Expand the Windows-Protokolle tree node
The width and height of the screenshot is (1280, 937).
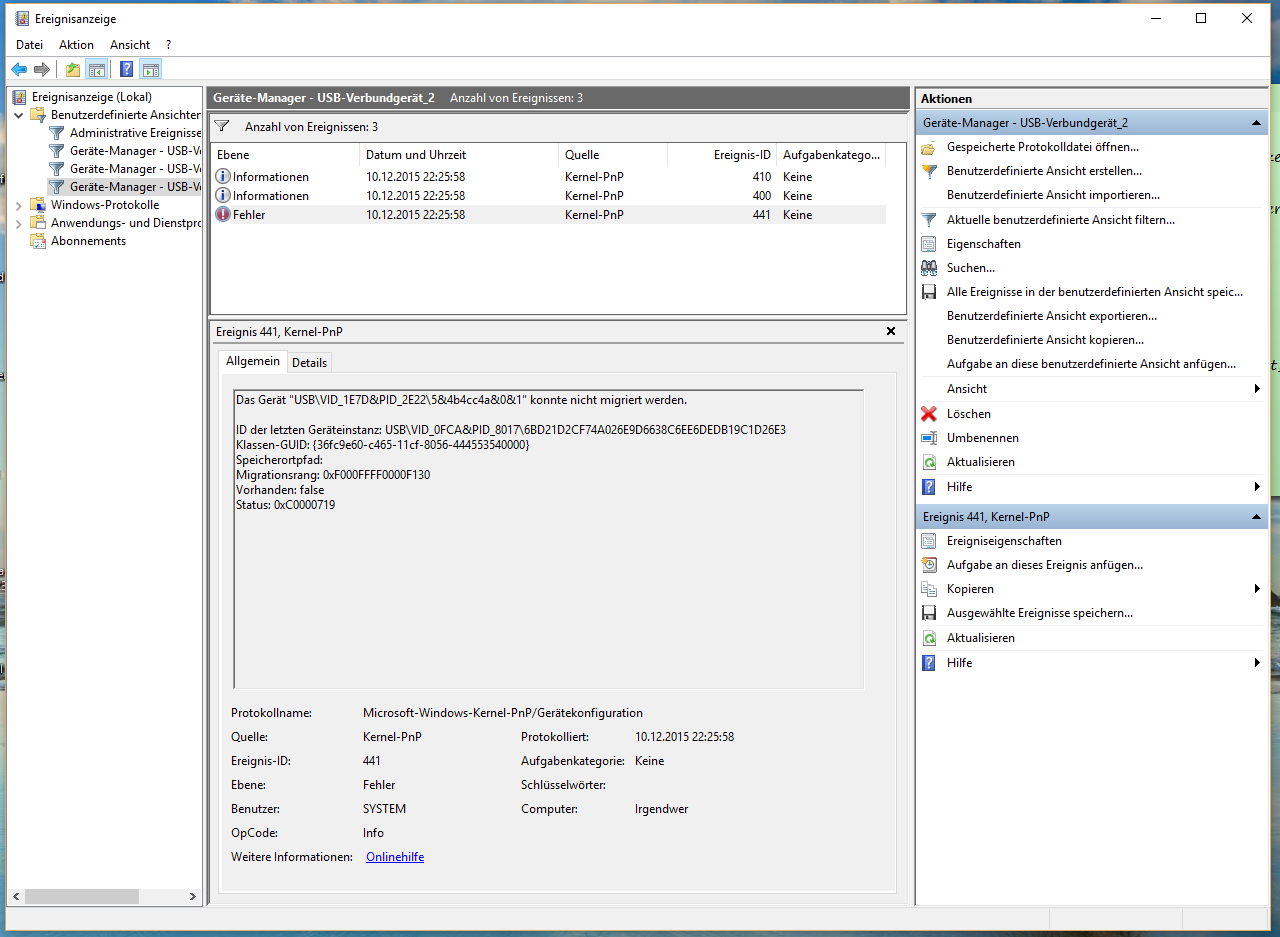point(18,205)
